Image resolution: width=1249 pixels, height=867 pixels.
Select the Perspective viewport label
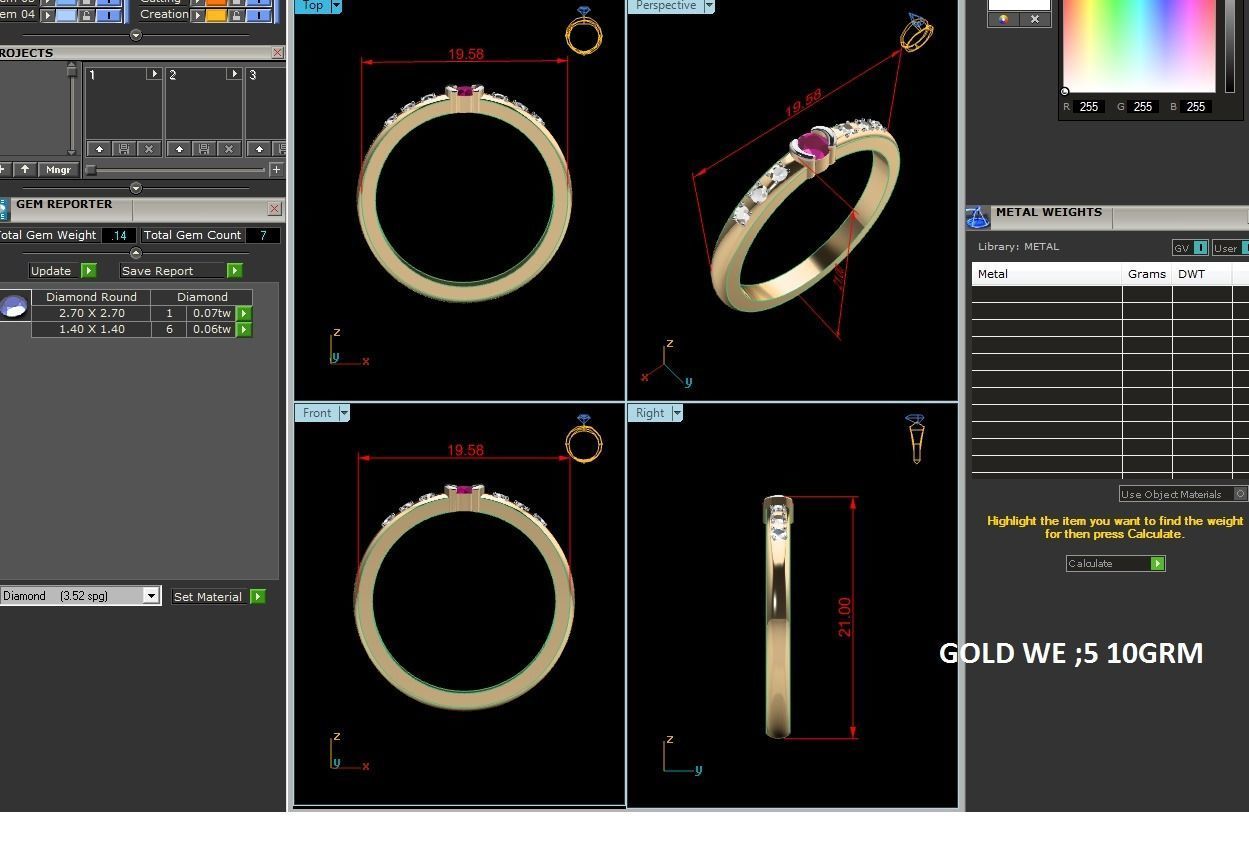(x=666, y=6)
